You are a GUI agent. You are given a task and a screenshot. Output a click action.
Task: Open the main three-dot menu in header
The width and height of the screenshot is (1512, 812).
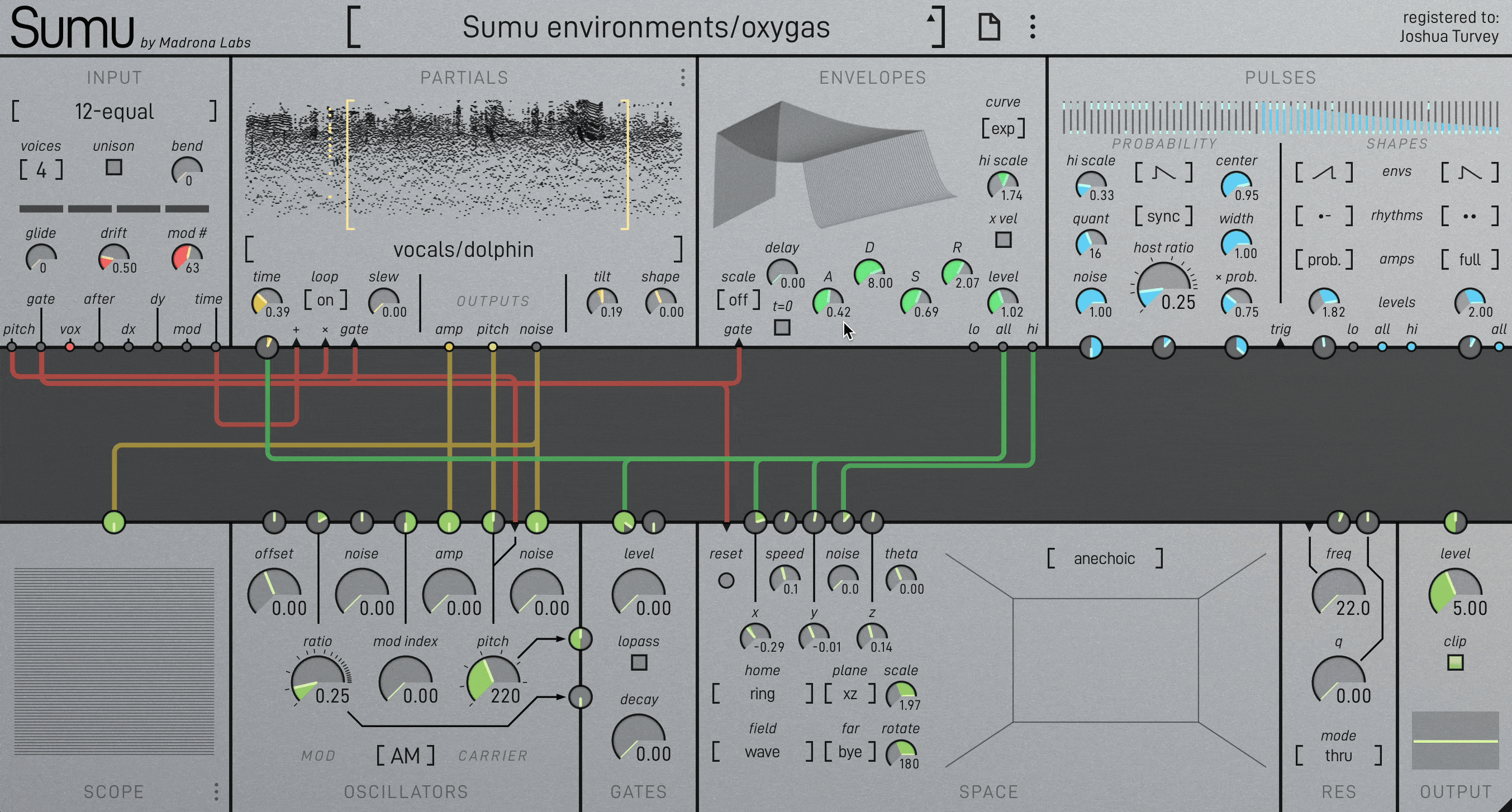coord(1033,27)
